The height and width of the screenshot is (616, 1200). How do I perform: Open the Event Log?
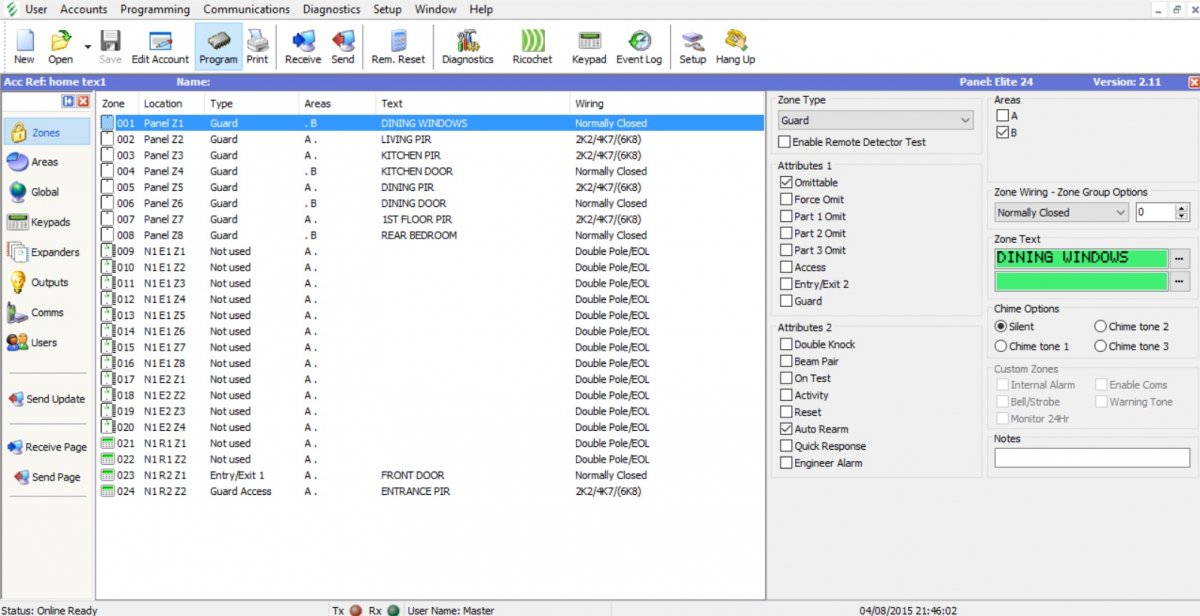(x=638, y=47)
